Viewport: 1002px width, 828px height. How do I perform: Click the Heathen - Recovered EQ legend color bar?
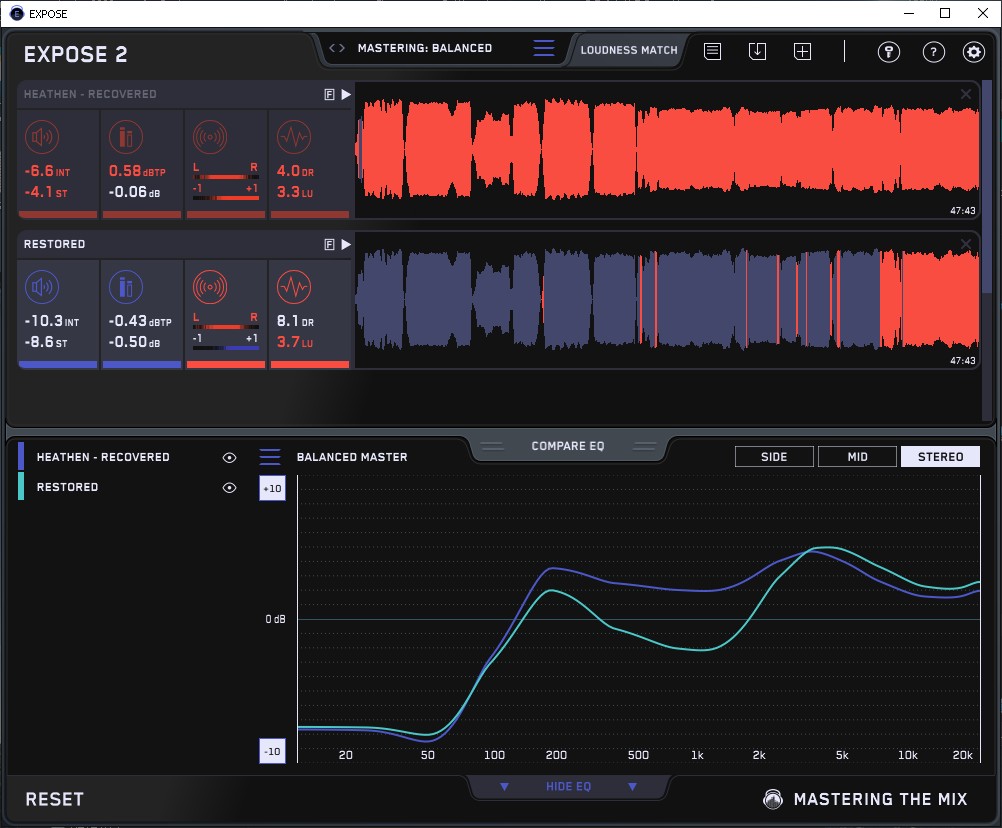[x=21, y=457]
